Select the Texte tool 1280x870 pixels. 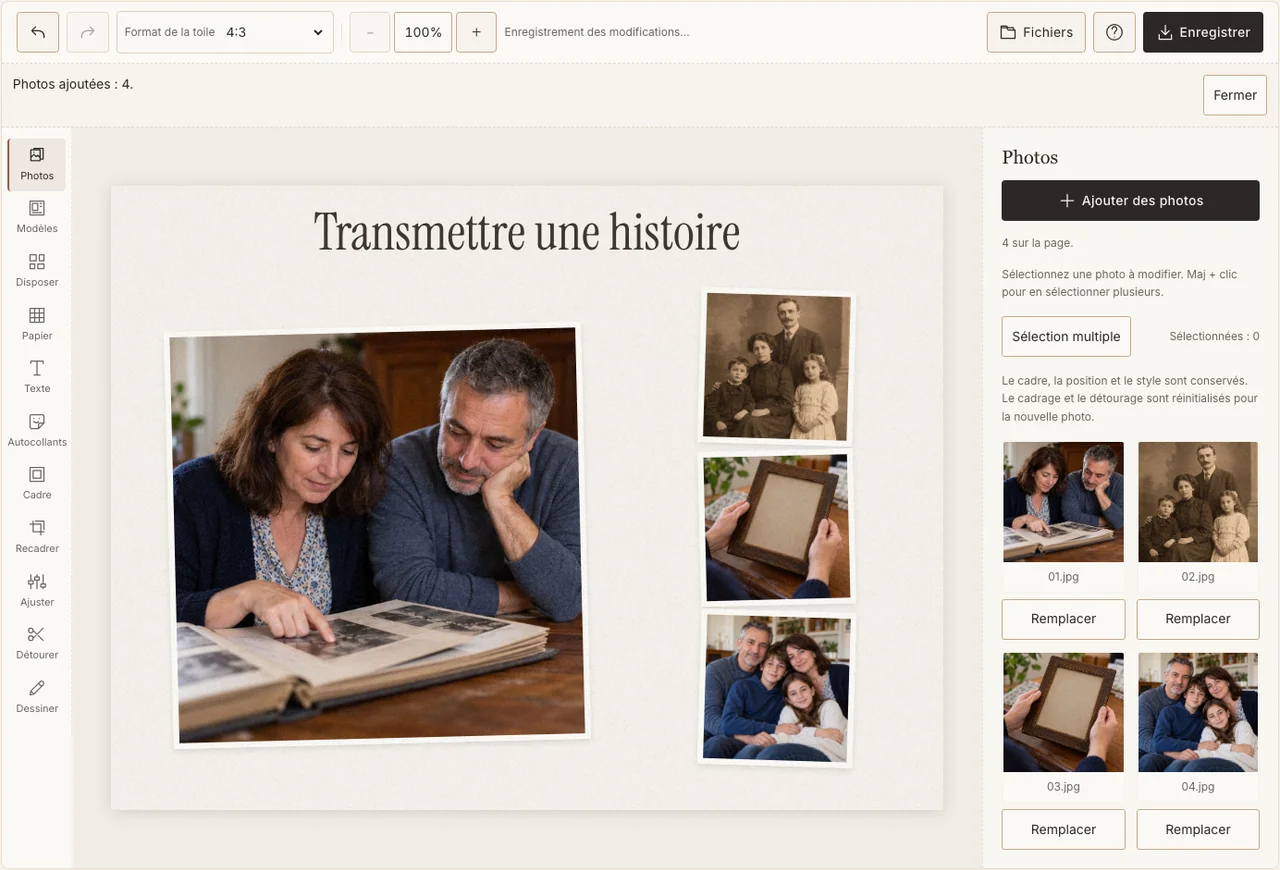(37, 377)
